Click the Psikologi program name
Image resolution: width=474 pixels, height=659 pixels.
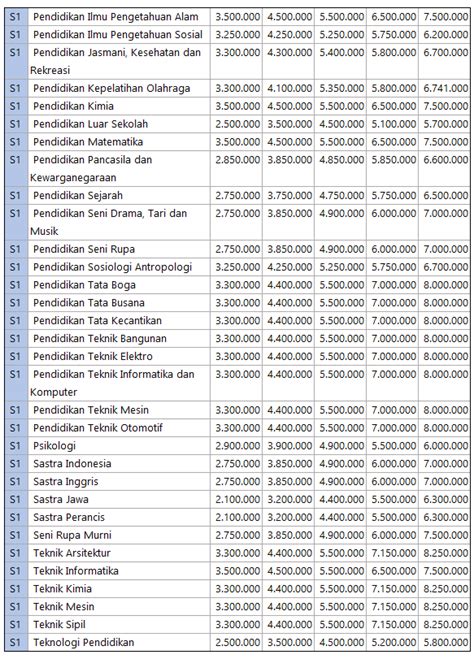coord(54,446)
